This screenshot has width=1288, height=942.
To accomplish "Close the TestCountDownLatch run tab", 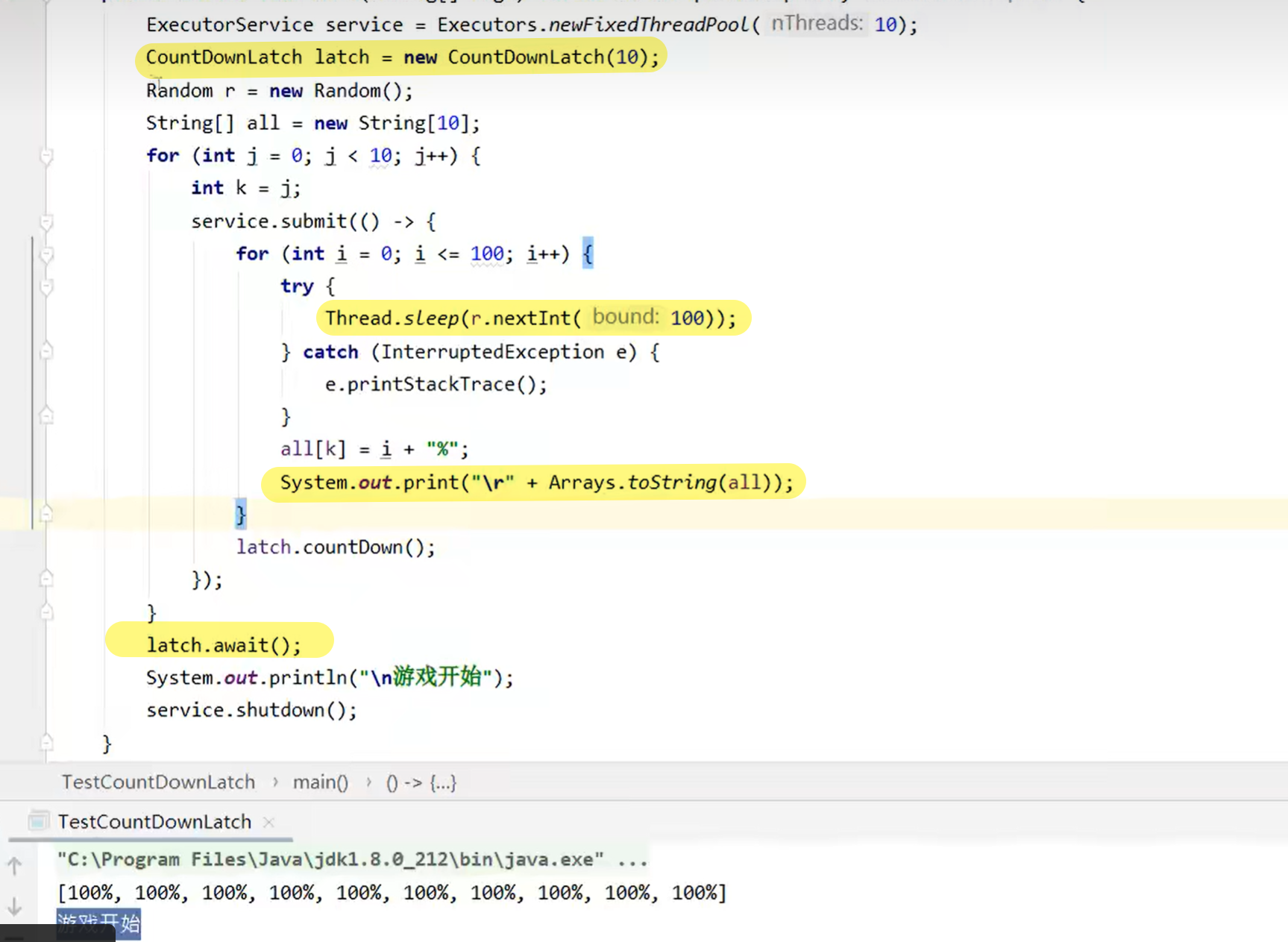I will tap(268, 822).
